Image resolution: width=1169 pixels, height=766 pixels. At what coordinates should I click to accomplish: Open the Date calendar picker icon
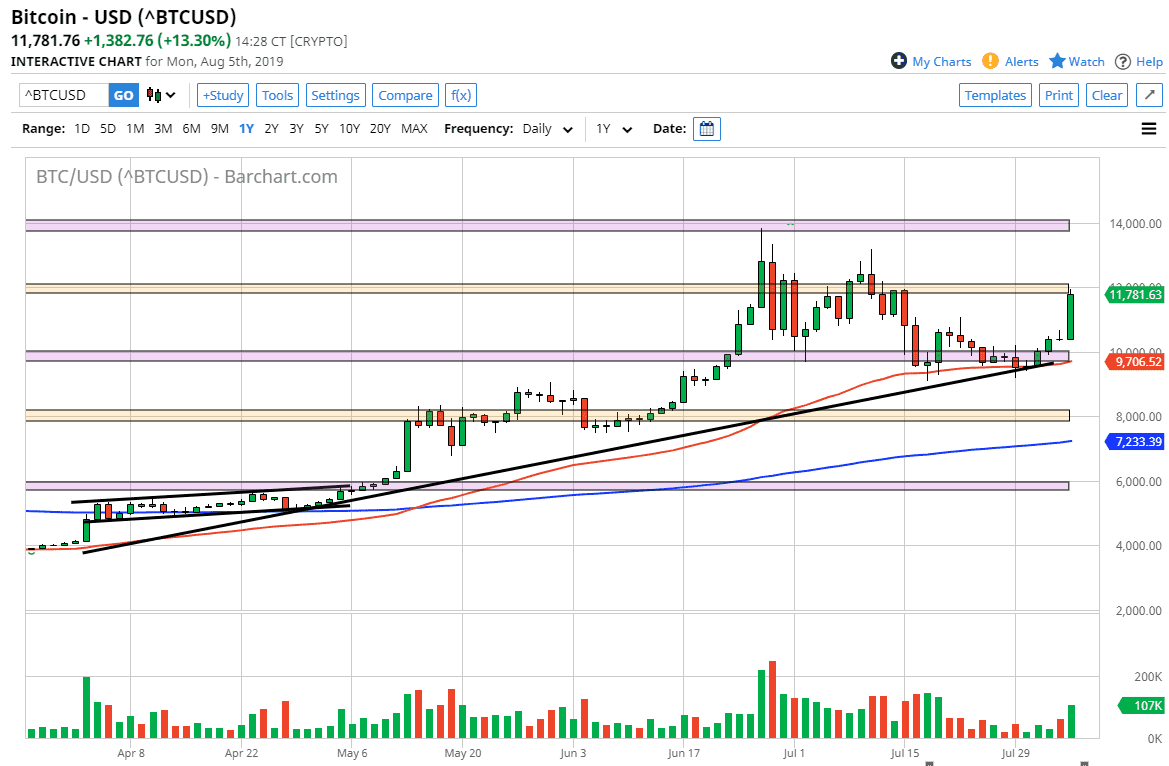[706, 128]
